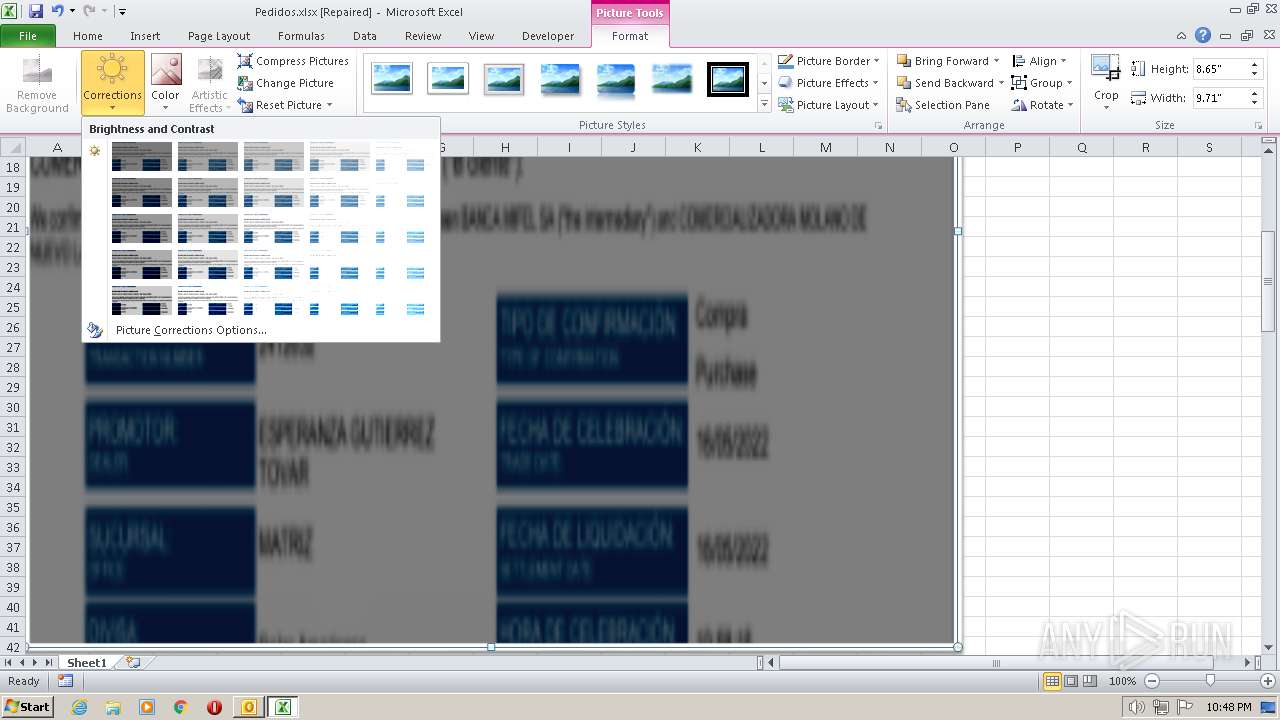Screen dimensions: 1280x720
Task: Switch to the Formulas tab
Action: [301, 36]
